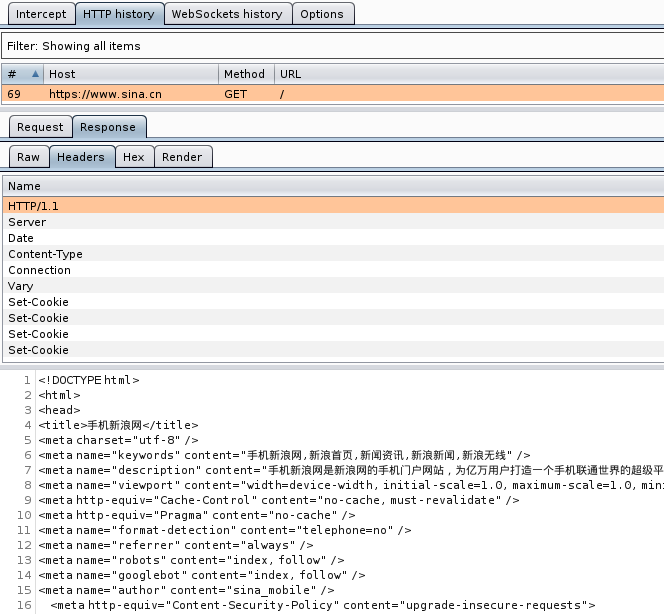The image size is (664, 614).
Task: Select the Server header row
Action: click(x=333, y=221)
